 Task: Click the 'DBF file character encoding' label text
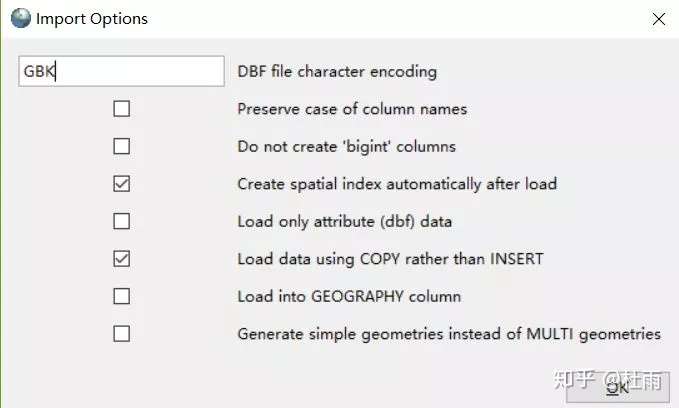(337, 71)
